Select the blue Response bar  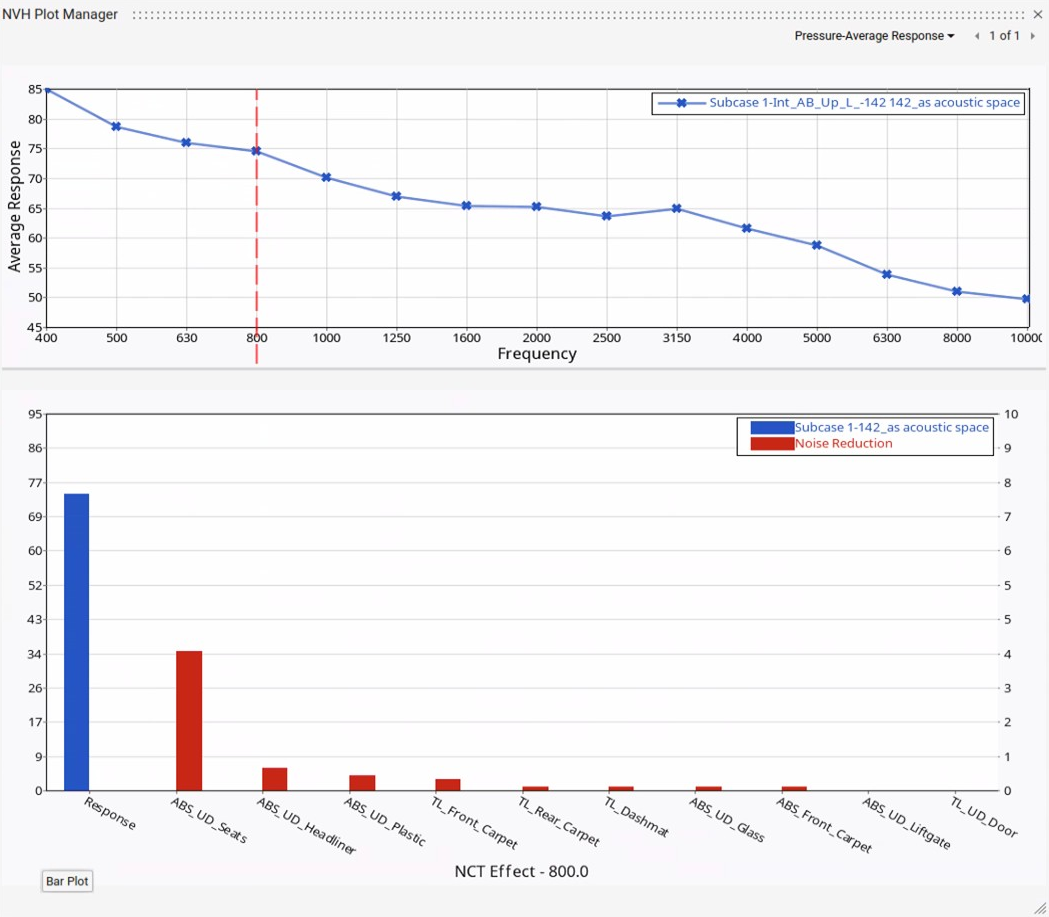pos(77,640)
